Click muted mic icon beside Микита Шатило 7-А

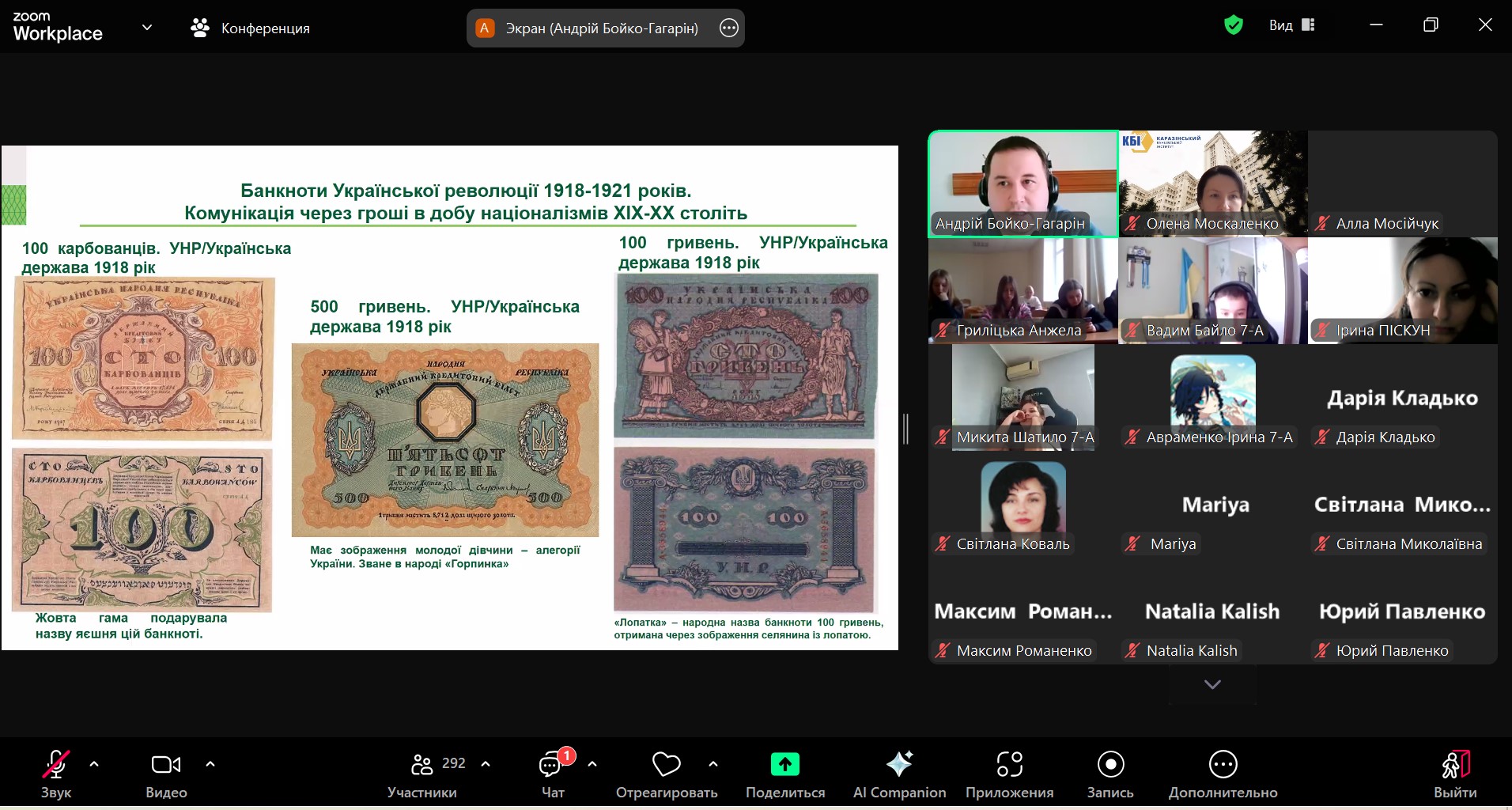pos(943,437)
